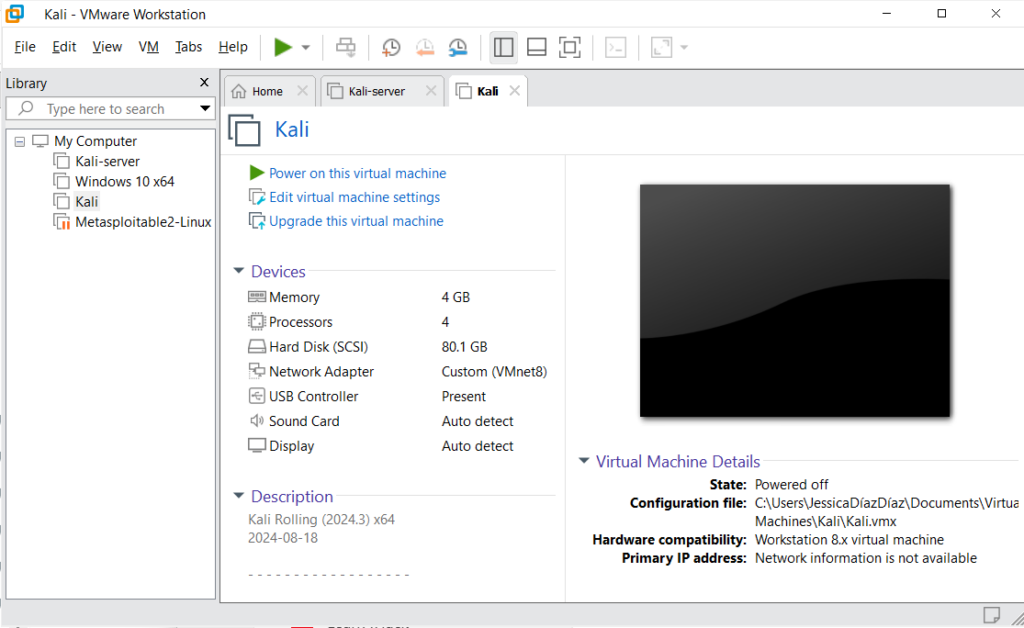Screen dimensions: 1024x628
Task: Click Edit virtual machine settings link
Action: pyautogui.click(x=354, y=197)
